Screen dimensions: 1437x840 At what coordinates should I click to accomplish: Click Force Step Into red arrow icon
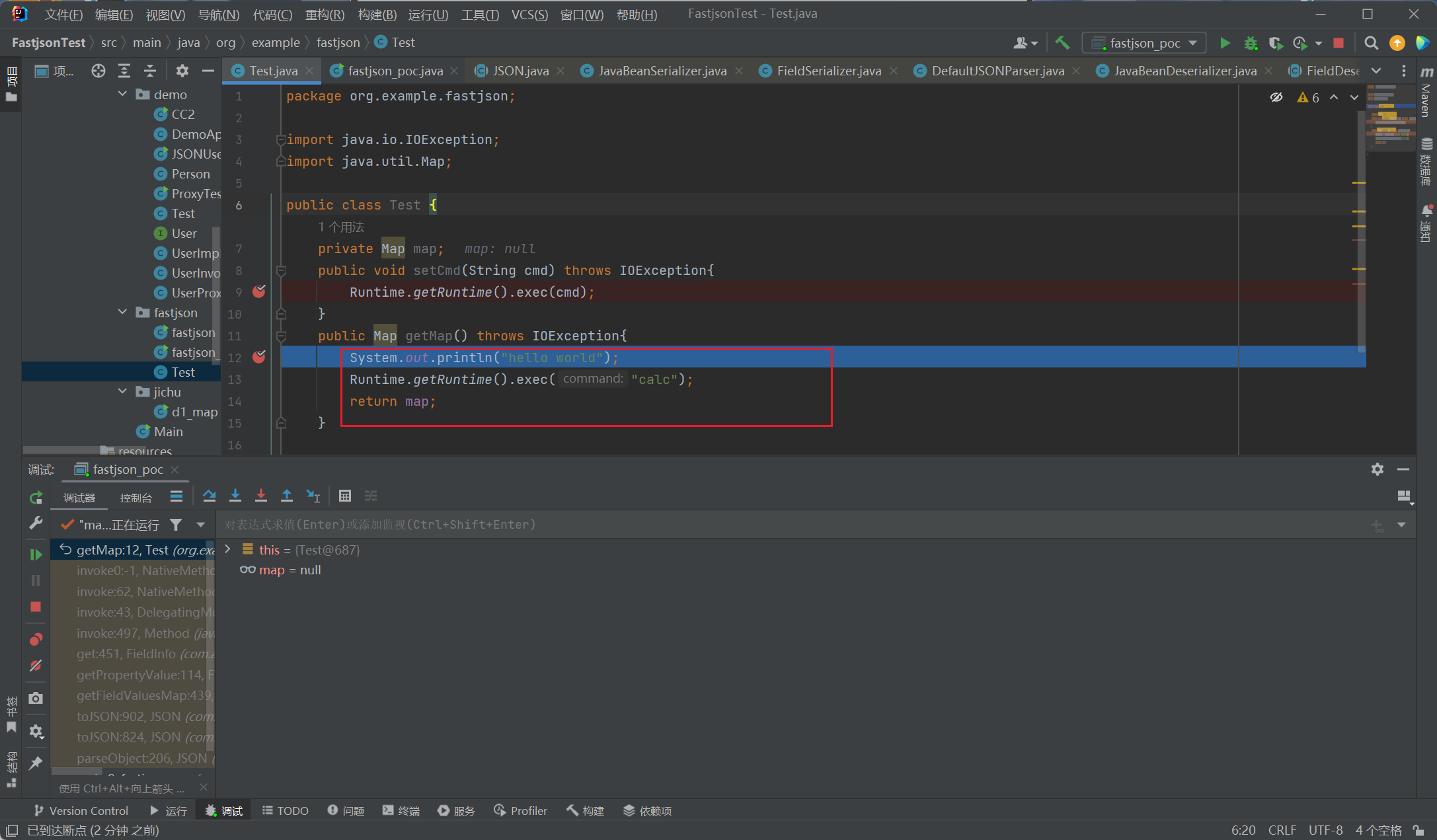(x=261, y=496)
